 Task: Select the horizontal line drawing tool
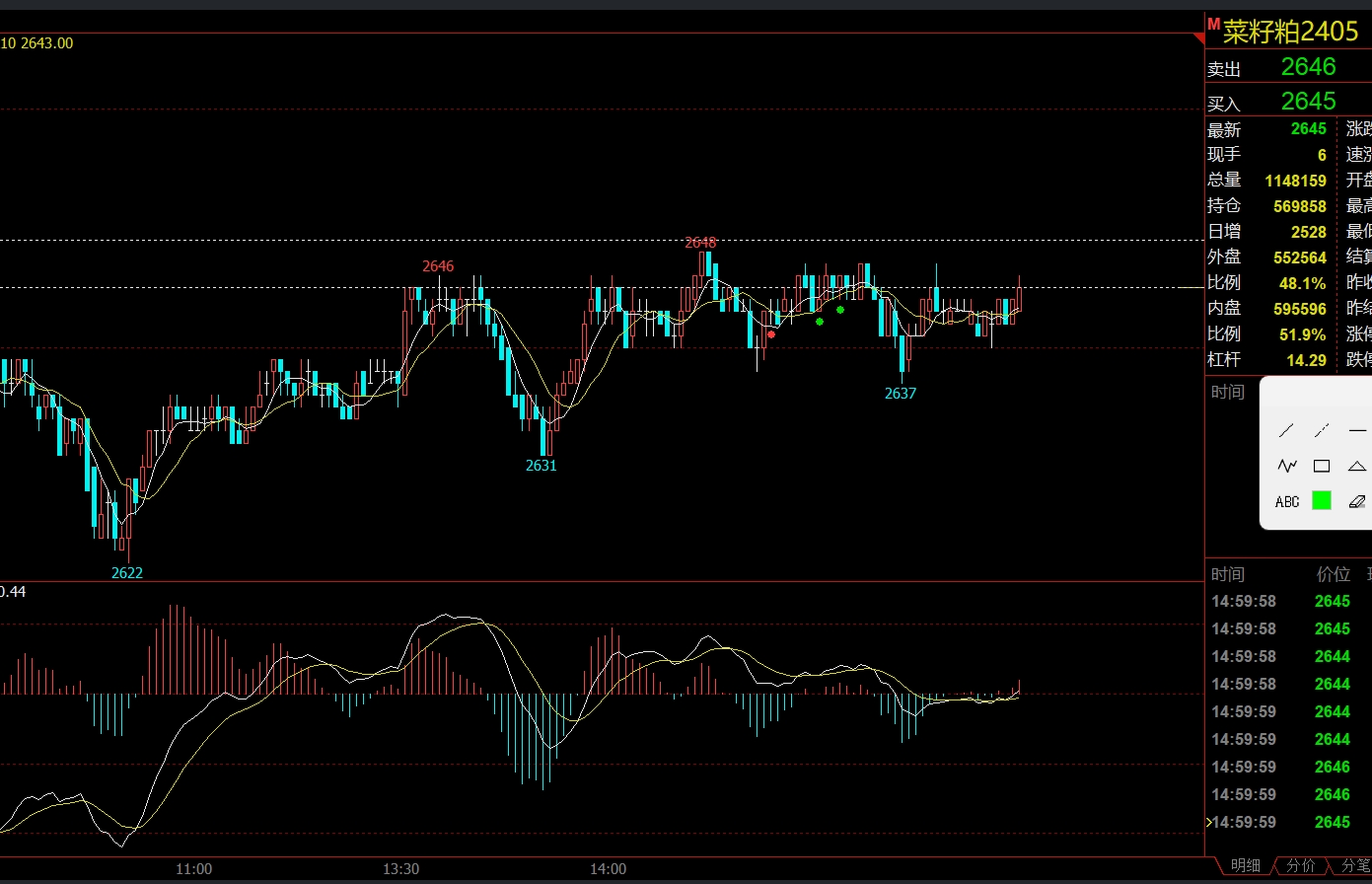coord(1357,431)
